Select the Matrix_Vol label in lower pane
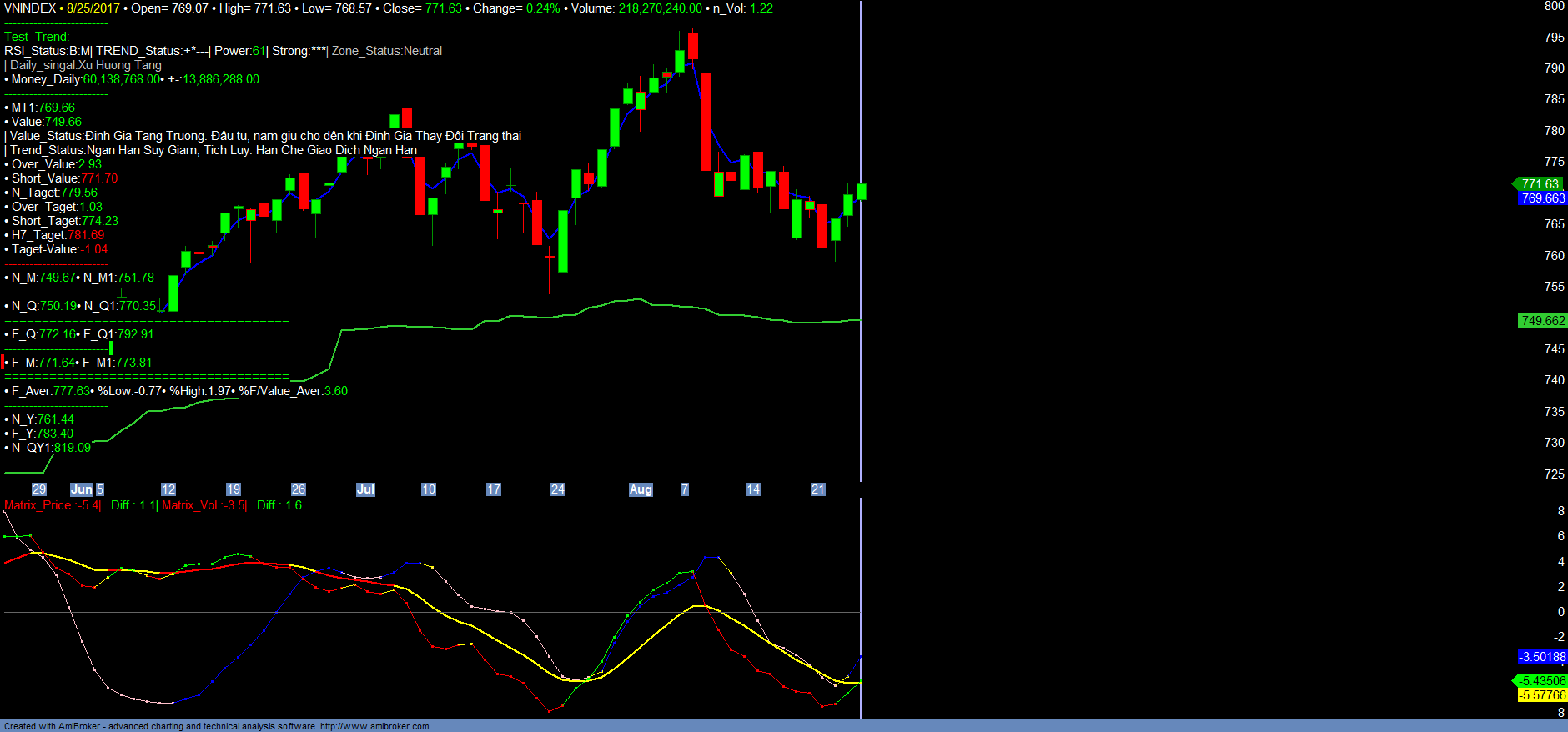This screenshot has height=732, width=1568. (189, 505)
